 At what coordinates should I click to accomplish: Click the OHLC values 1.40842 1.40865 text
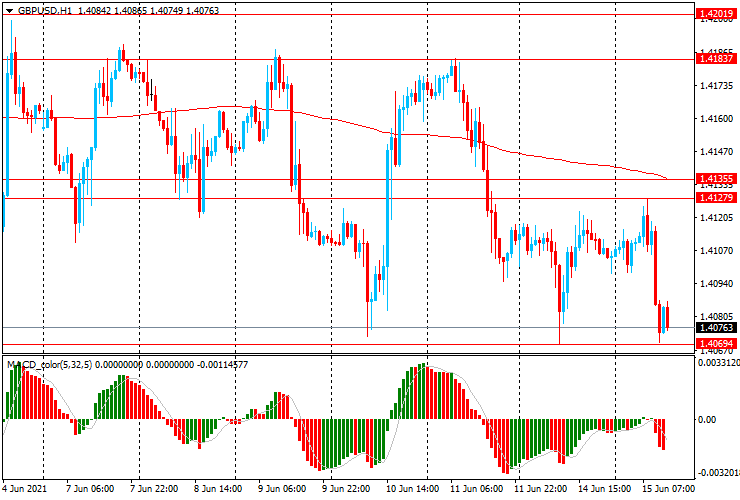pos(112,10)
